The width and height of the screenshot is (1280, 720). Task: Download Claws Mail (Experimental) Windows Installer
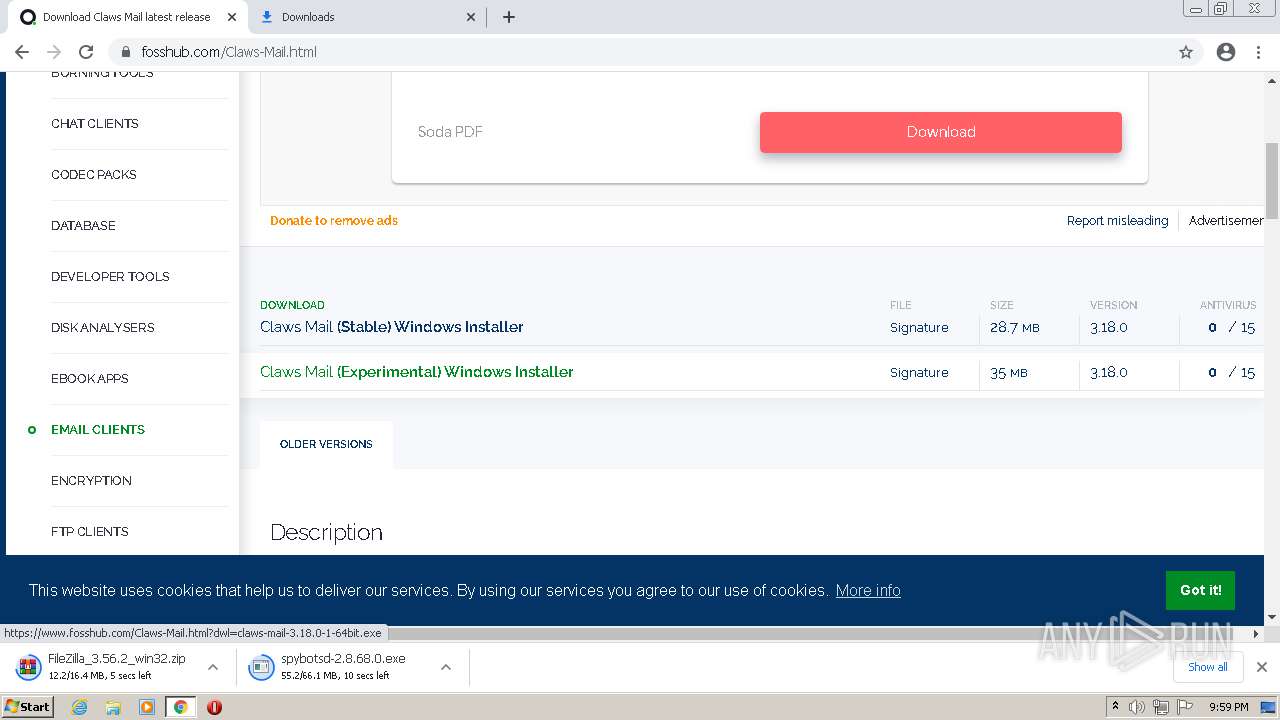click(x=417, y=372)
